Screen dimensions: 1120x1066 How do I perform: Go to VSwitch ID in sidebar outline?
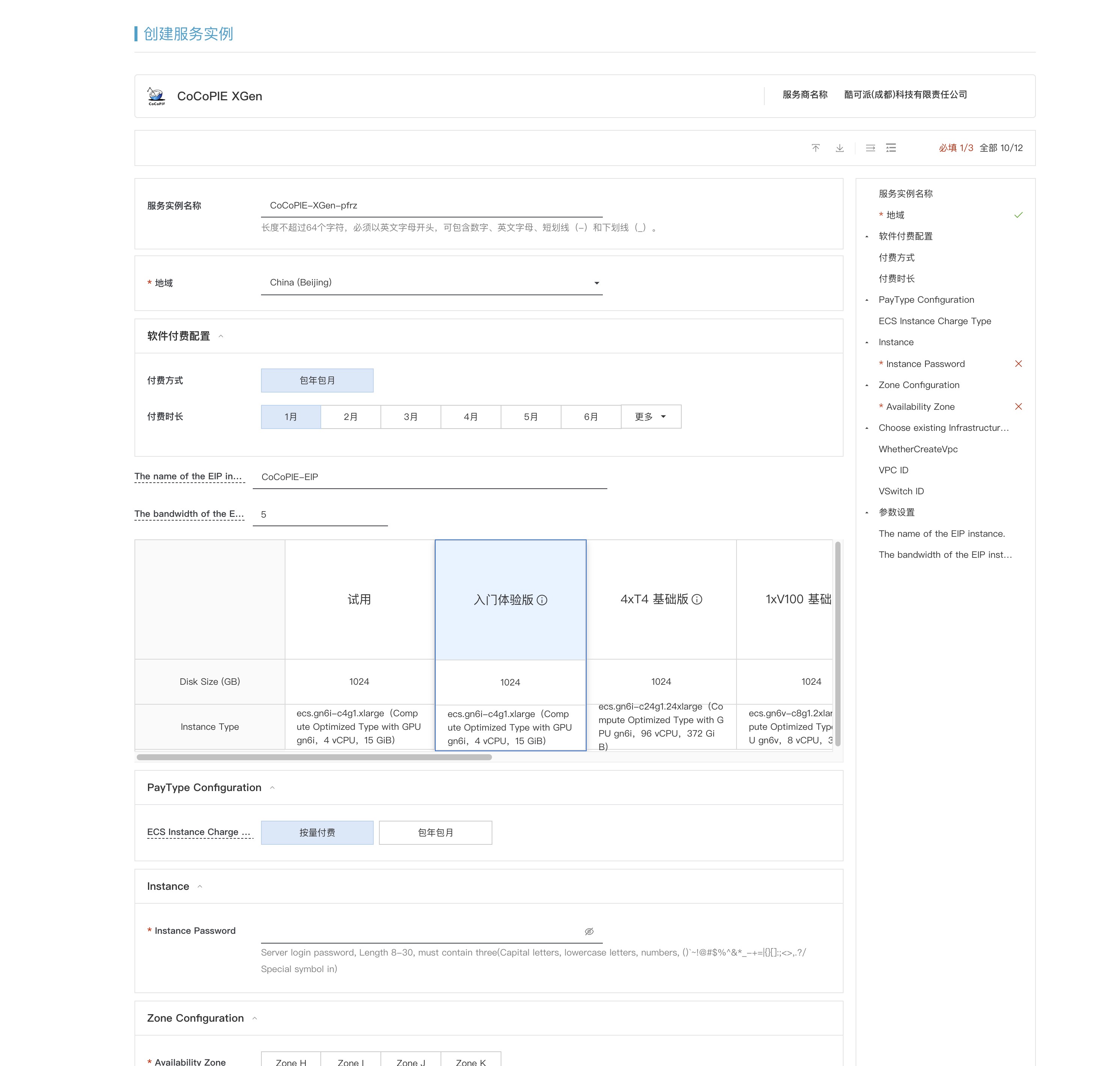pos(901,491)
